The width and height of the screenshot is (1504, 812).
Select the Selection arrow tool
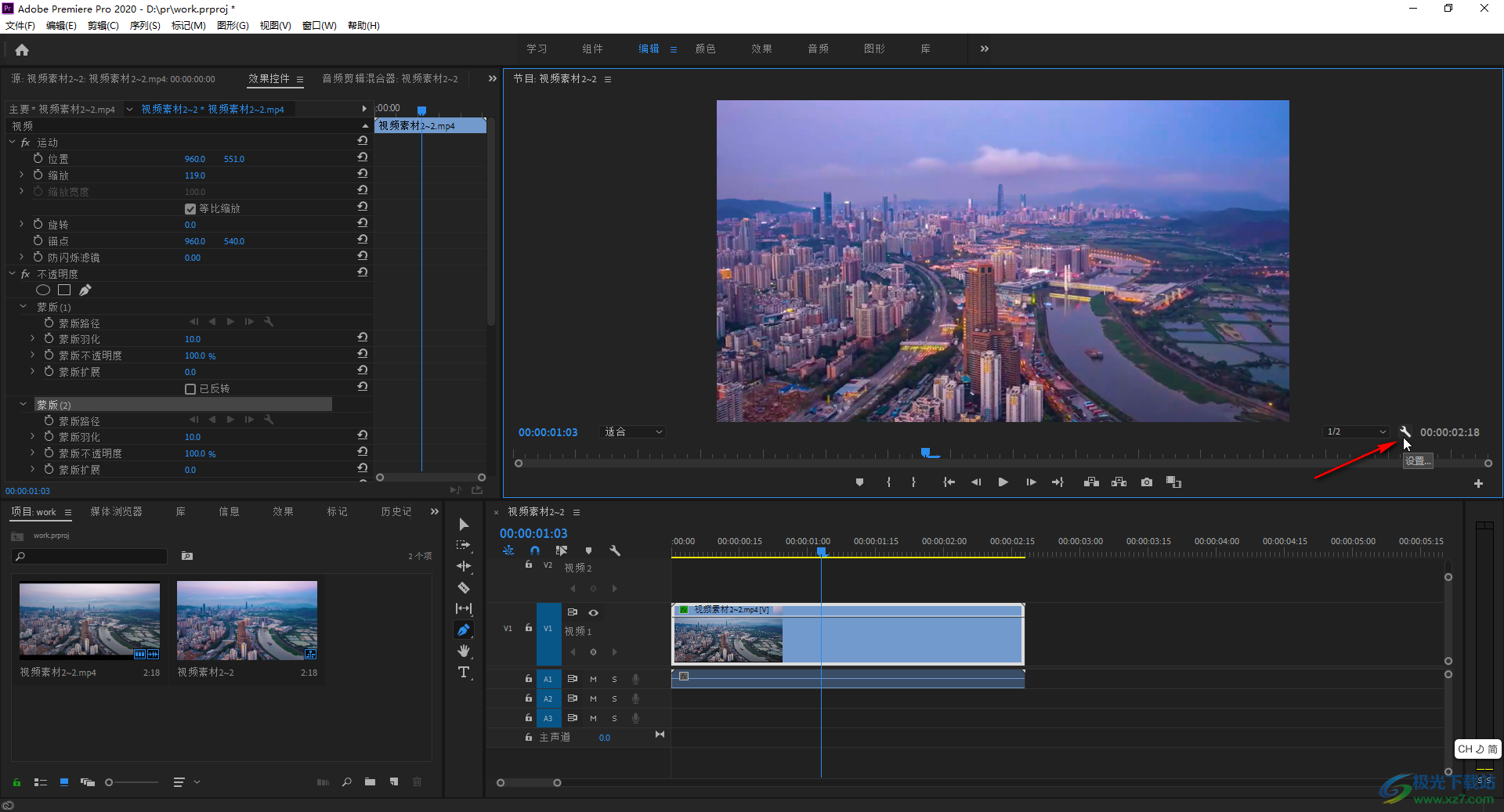pos(464,524)
